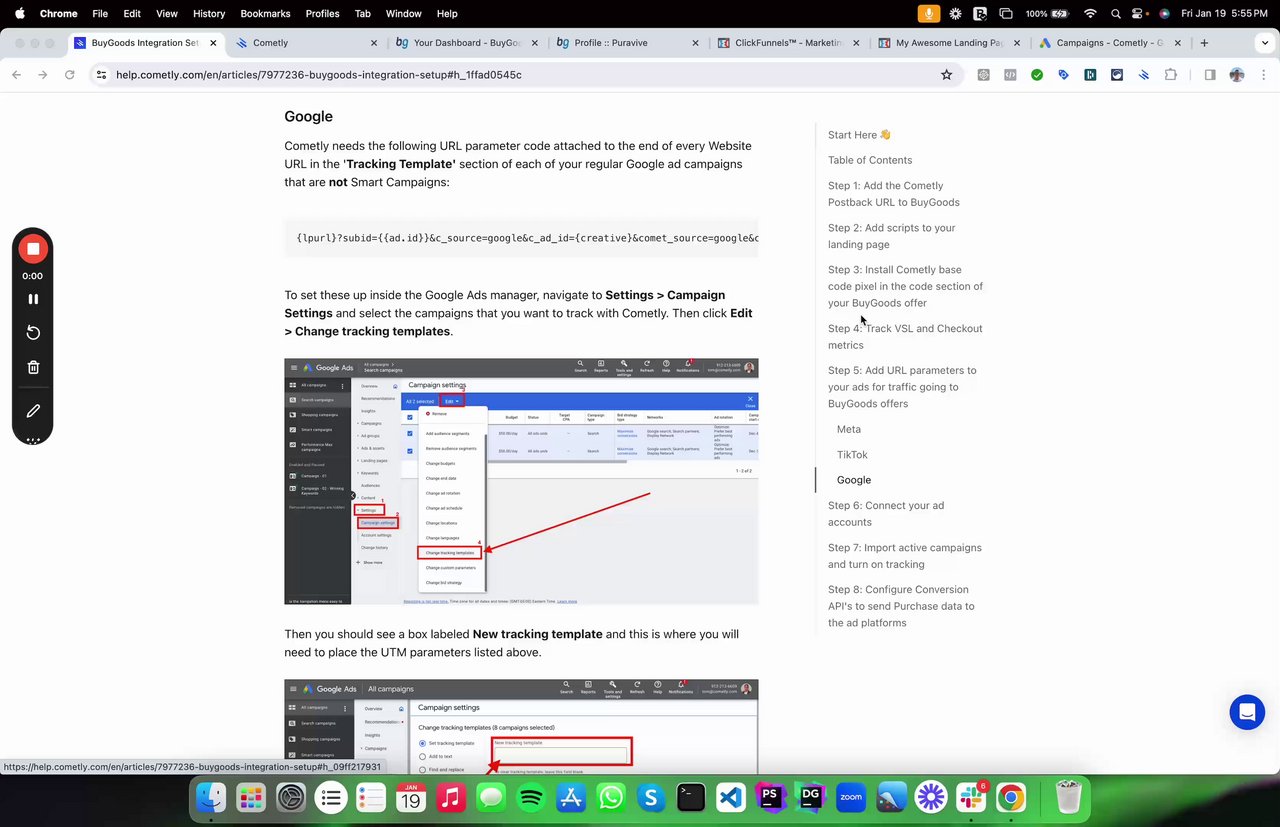This screenshot has width=1280, height=827.
Task: Select the Google subsection in sidebar
Action: coord(854,480)
